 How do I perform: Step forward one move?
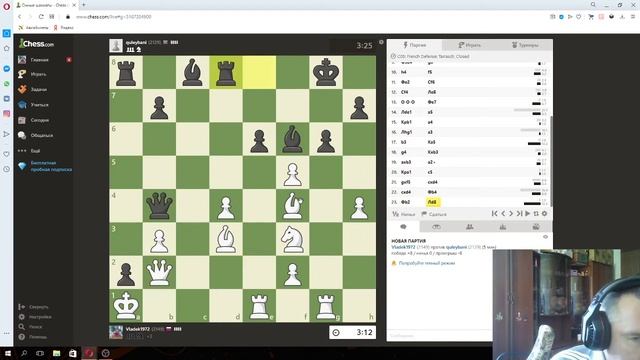511,213
